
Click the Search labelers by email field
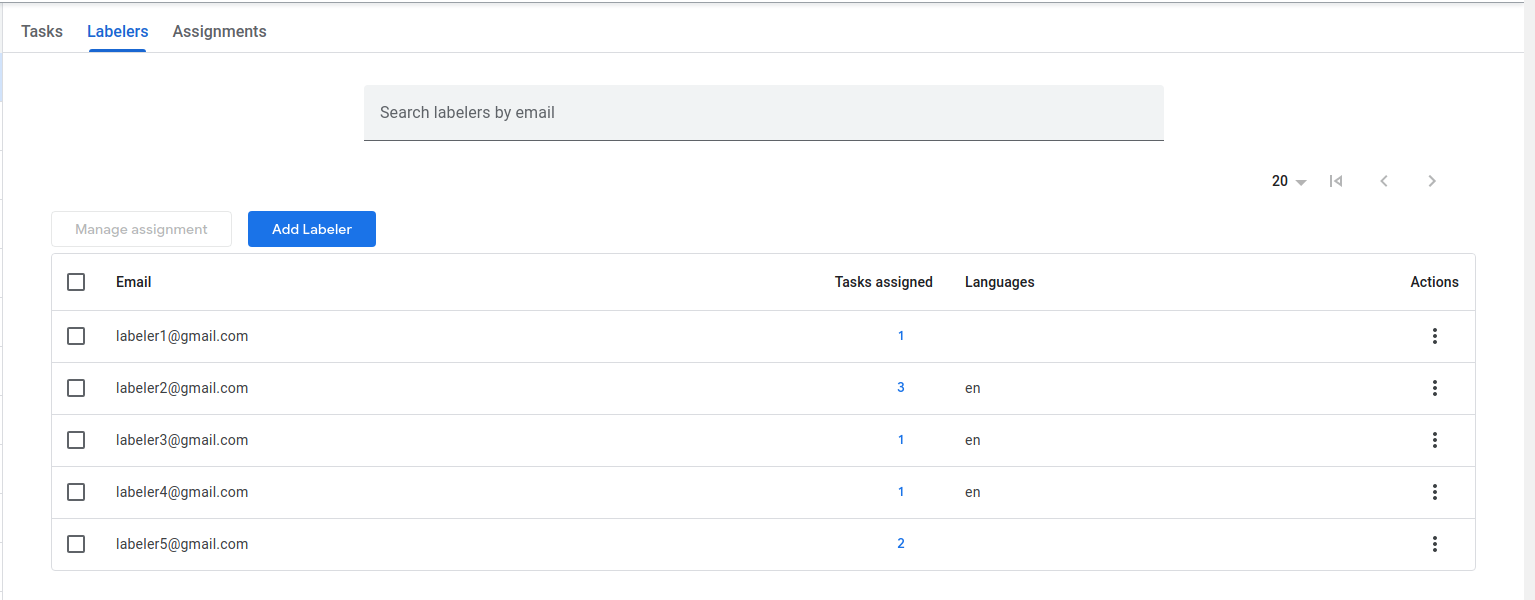pos(763,113)
